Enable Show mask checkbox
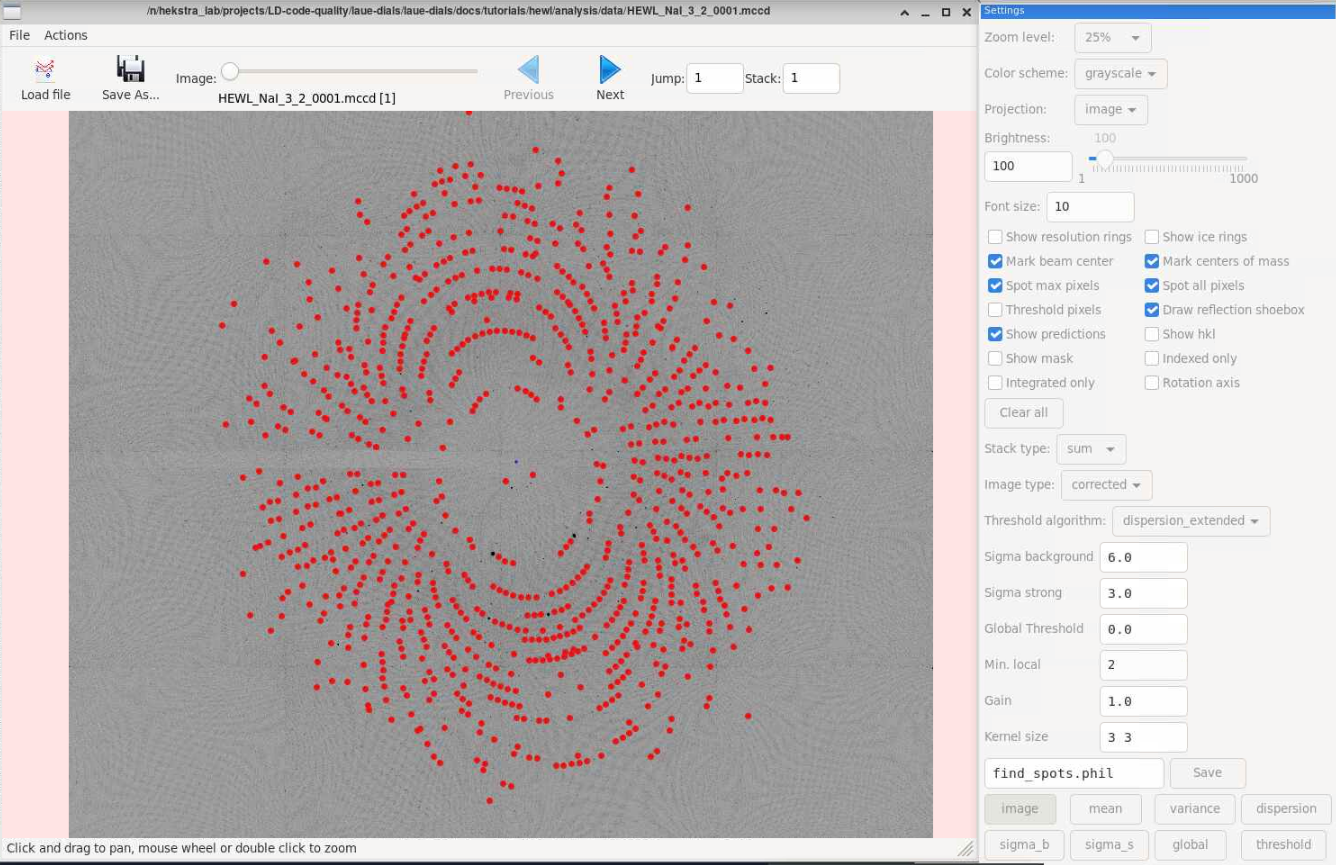The width and height of the screenshot is (1336, 865). pyautogui.click(x=995, y=358)
